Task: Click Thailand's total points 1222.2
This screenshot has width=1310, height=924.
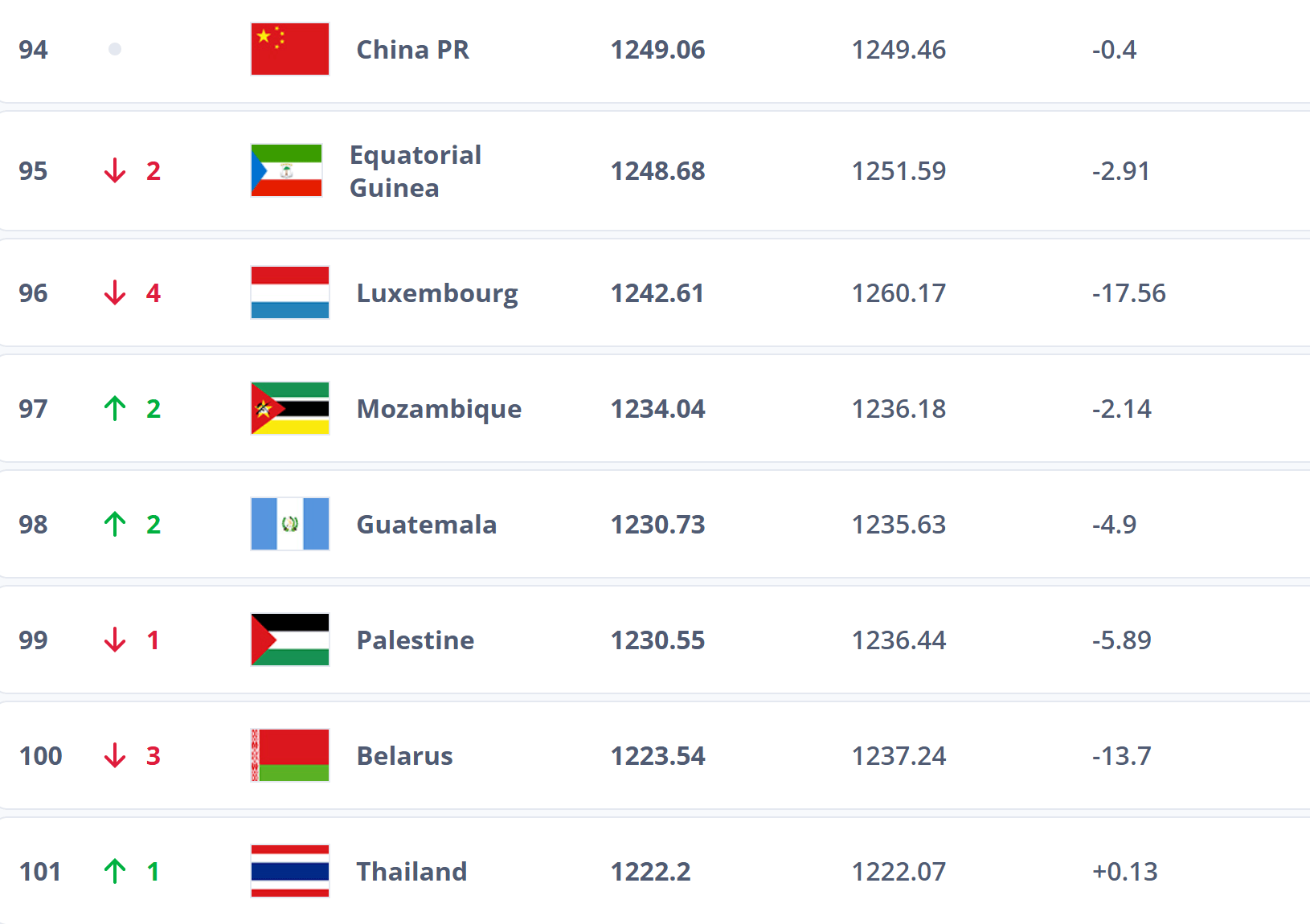Action: coord(650,872)
